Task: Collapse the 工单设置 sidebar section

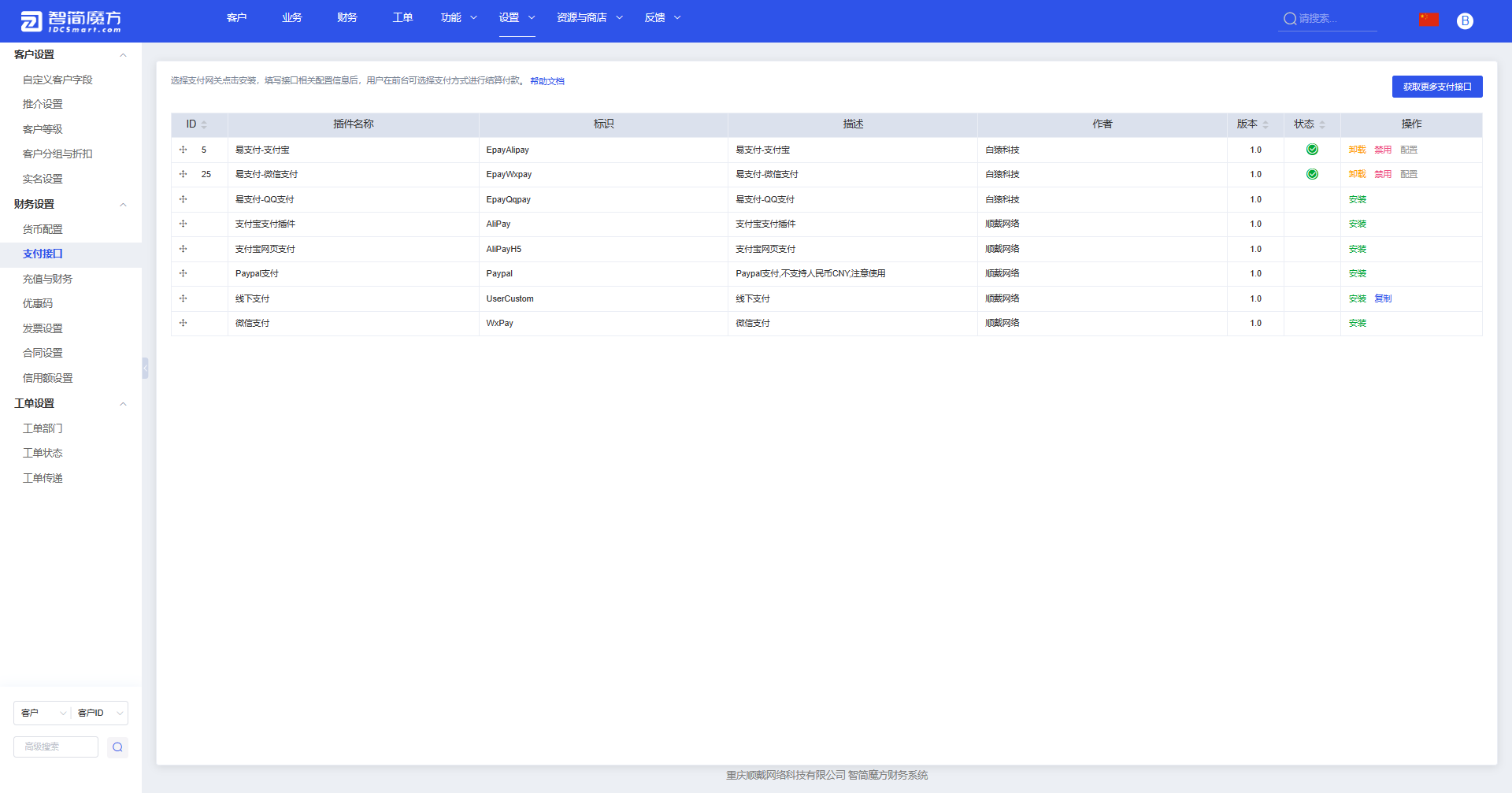Action: click(x=123, y=404)
